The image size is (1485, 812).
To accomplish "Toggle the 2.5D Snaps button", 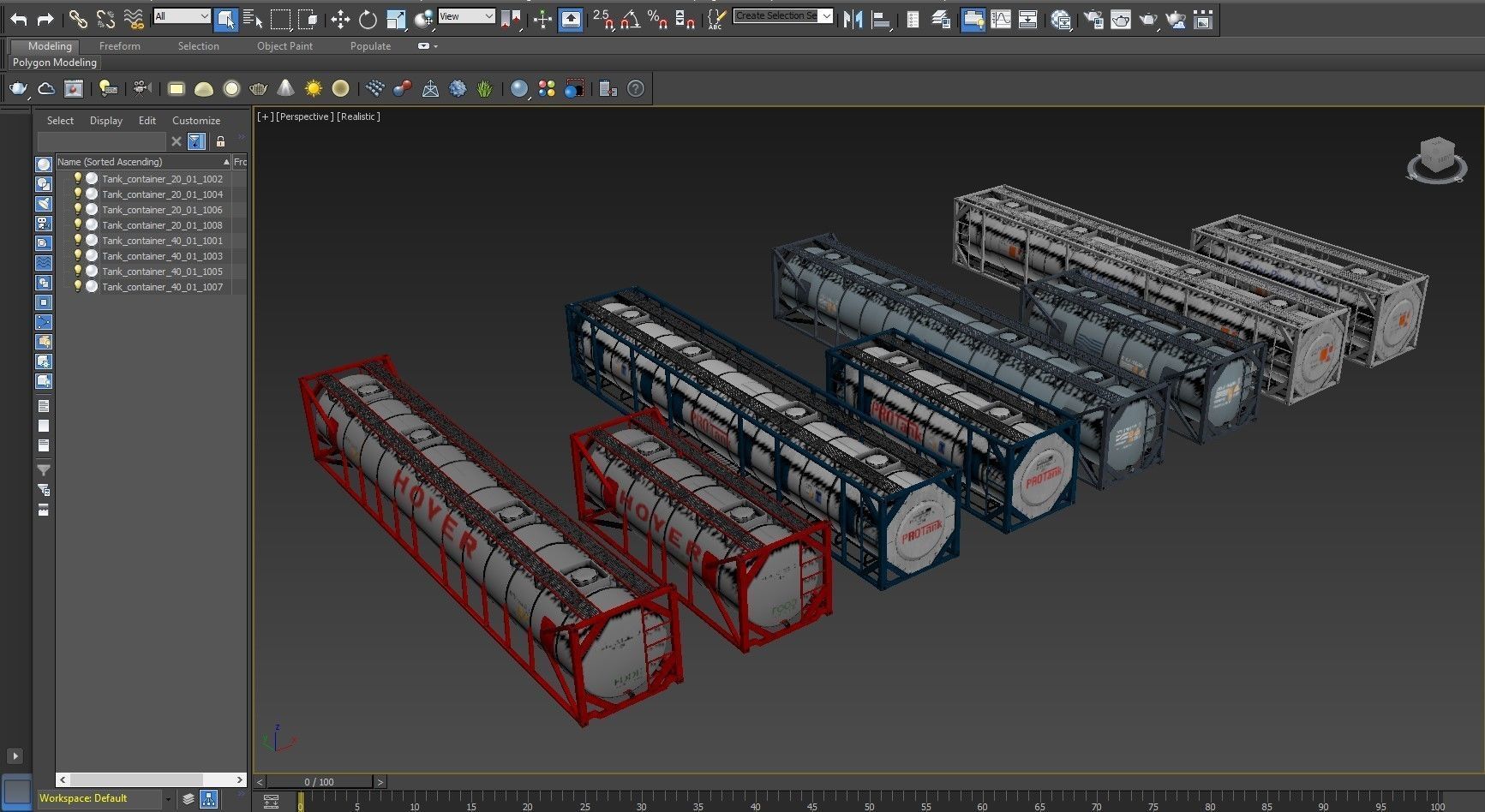I will coord(603,19).
